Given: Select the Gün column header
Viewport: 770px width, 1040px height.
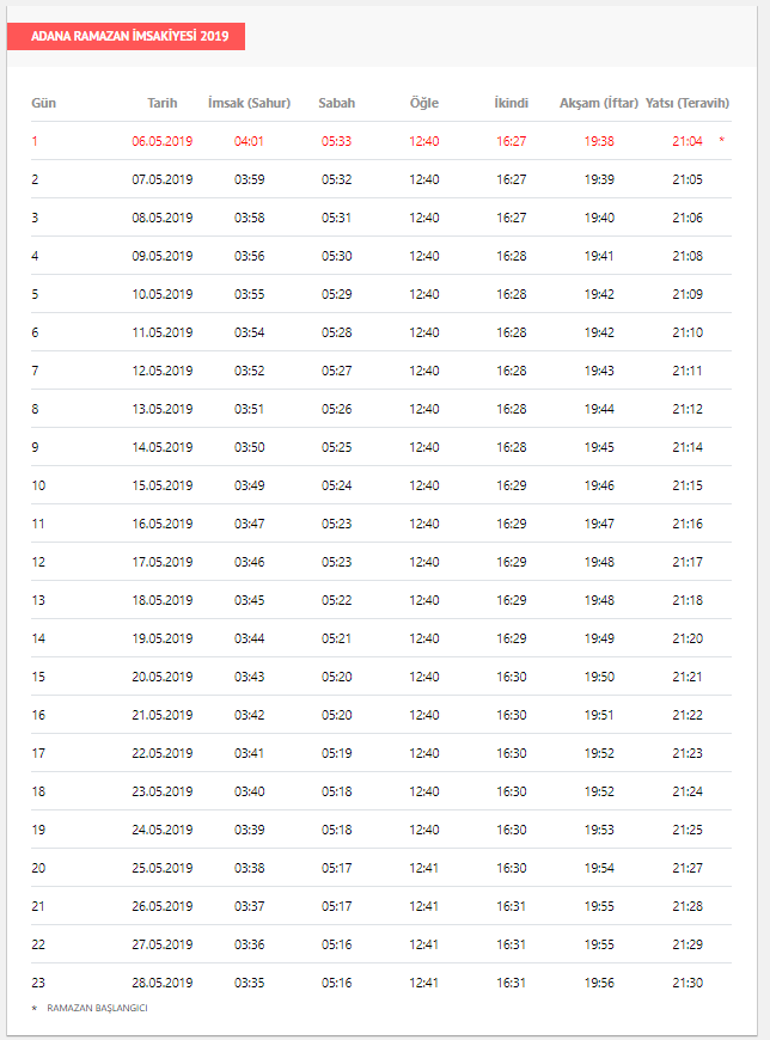Looking at the screenshot, I should pos(43,104).
